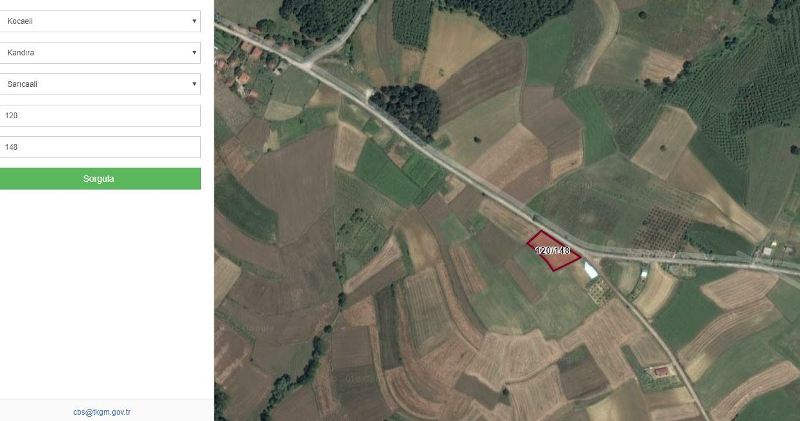Click the red-roofed house at the map's lower right
The width and height of the screenshot is (800, 421).
pos(661,371)
